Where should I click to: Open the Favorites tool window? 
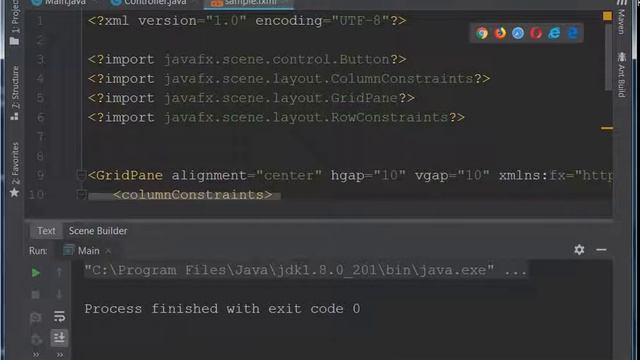(15, 169)
